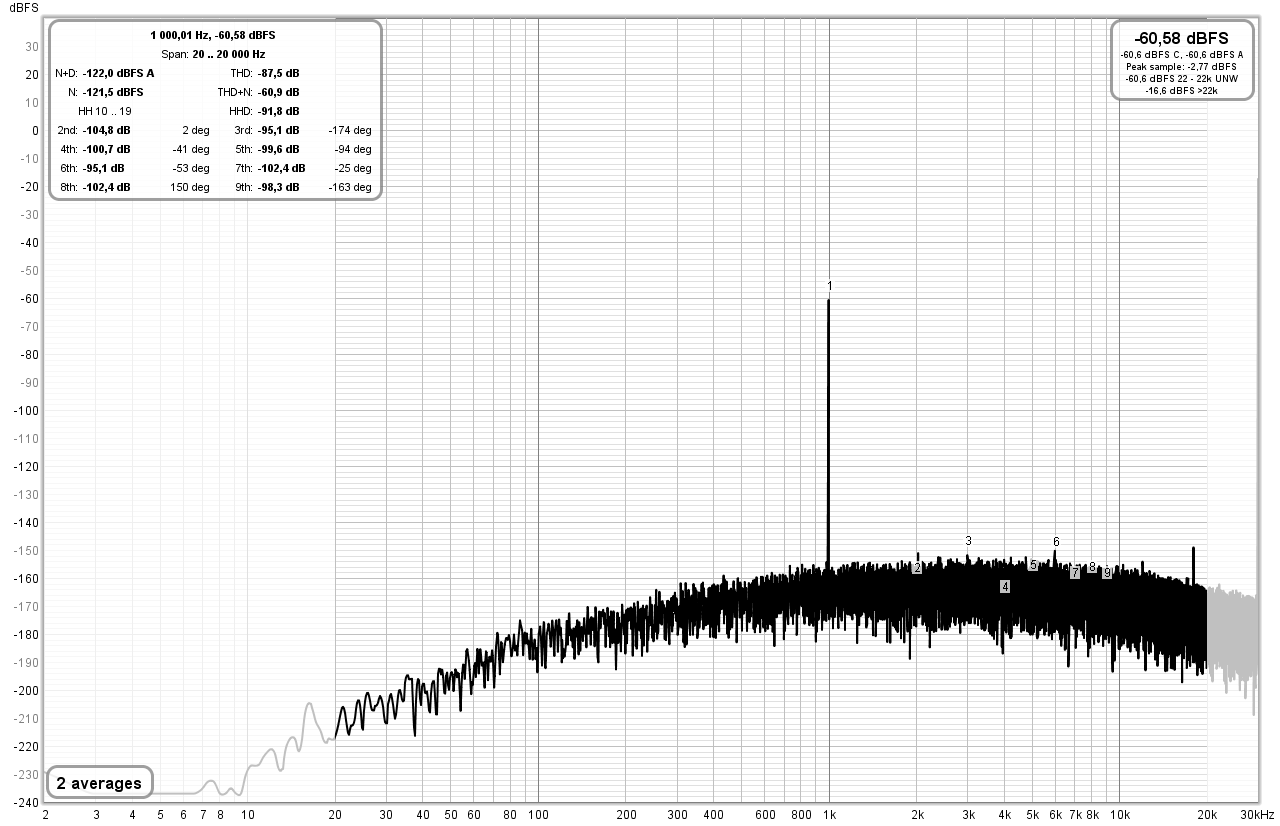Select 'Peak sample: -2,77 dBFS' readout

[1181, 66]
